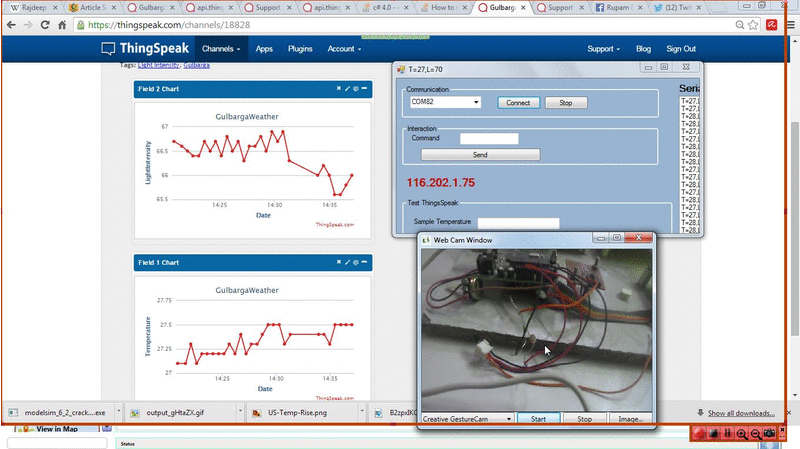Open options arrow for modelsim_6_2_crack download
The height and width of the screenshot is (449, 800).
118,412
